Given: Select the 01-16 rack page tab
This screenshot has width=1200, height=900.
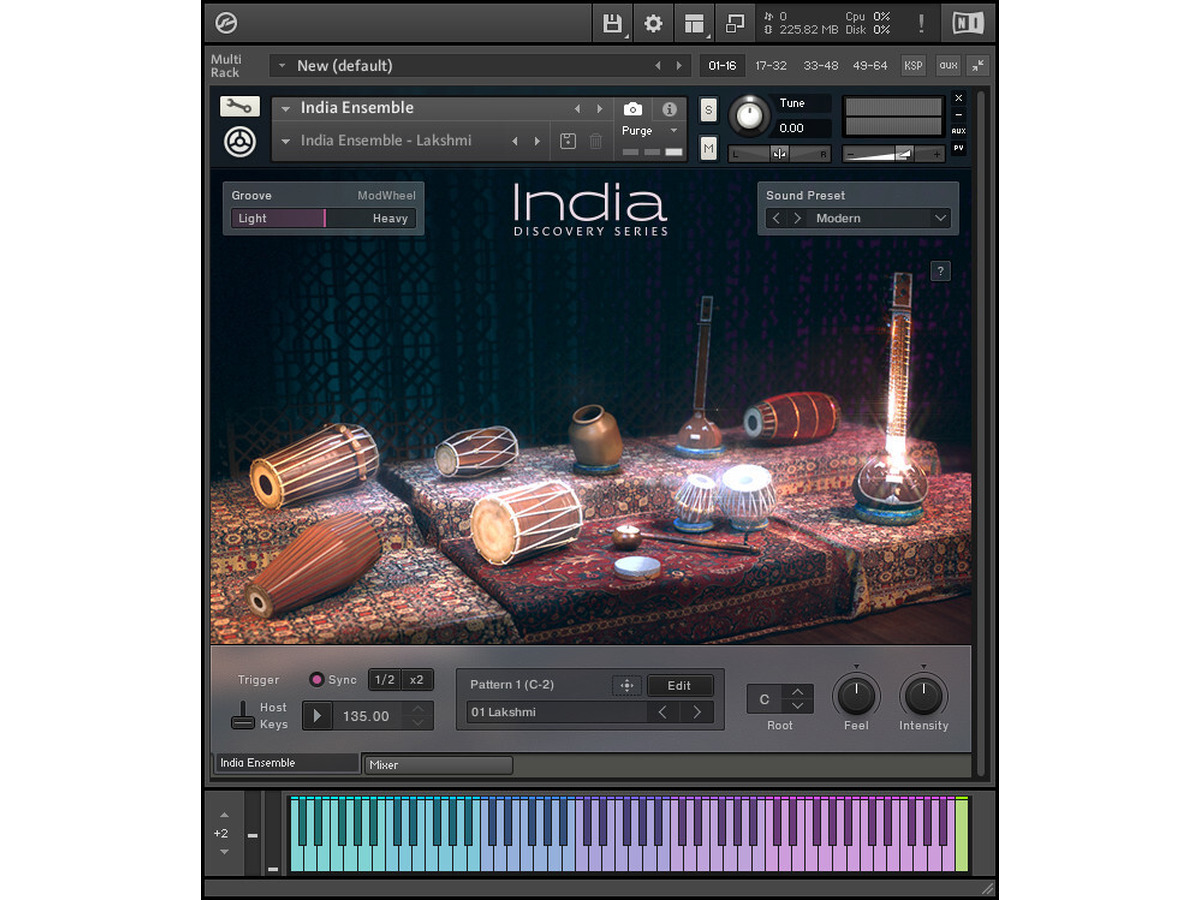Looking at the screenshot, I should coord(722,65).
